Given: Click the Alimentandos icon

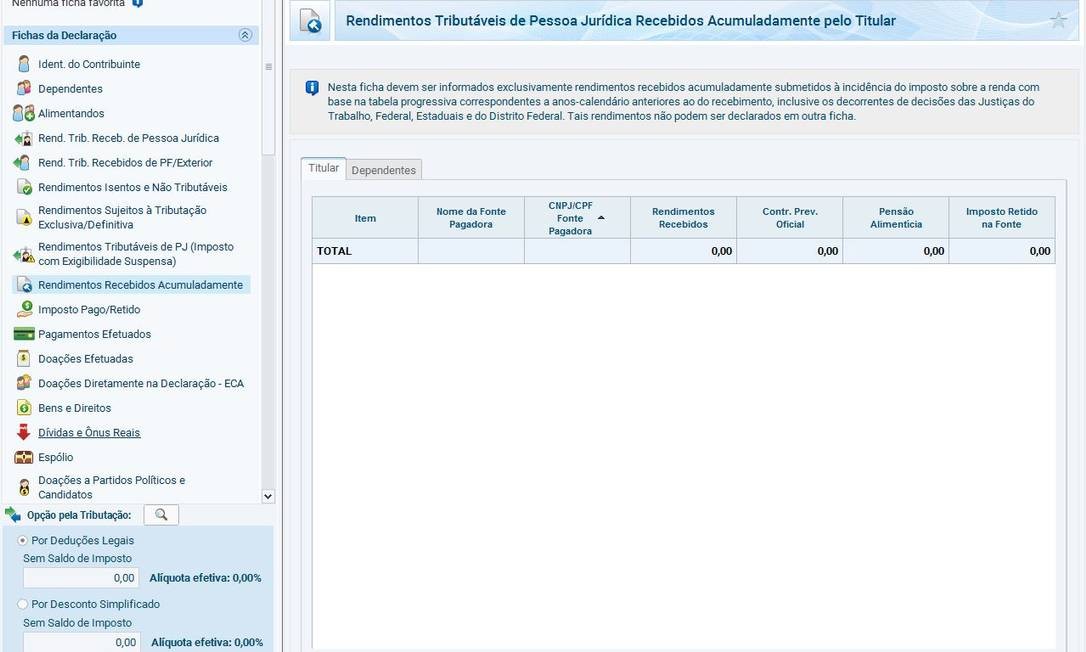Looking at the screenshot, I should point(24,114).
